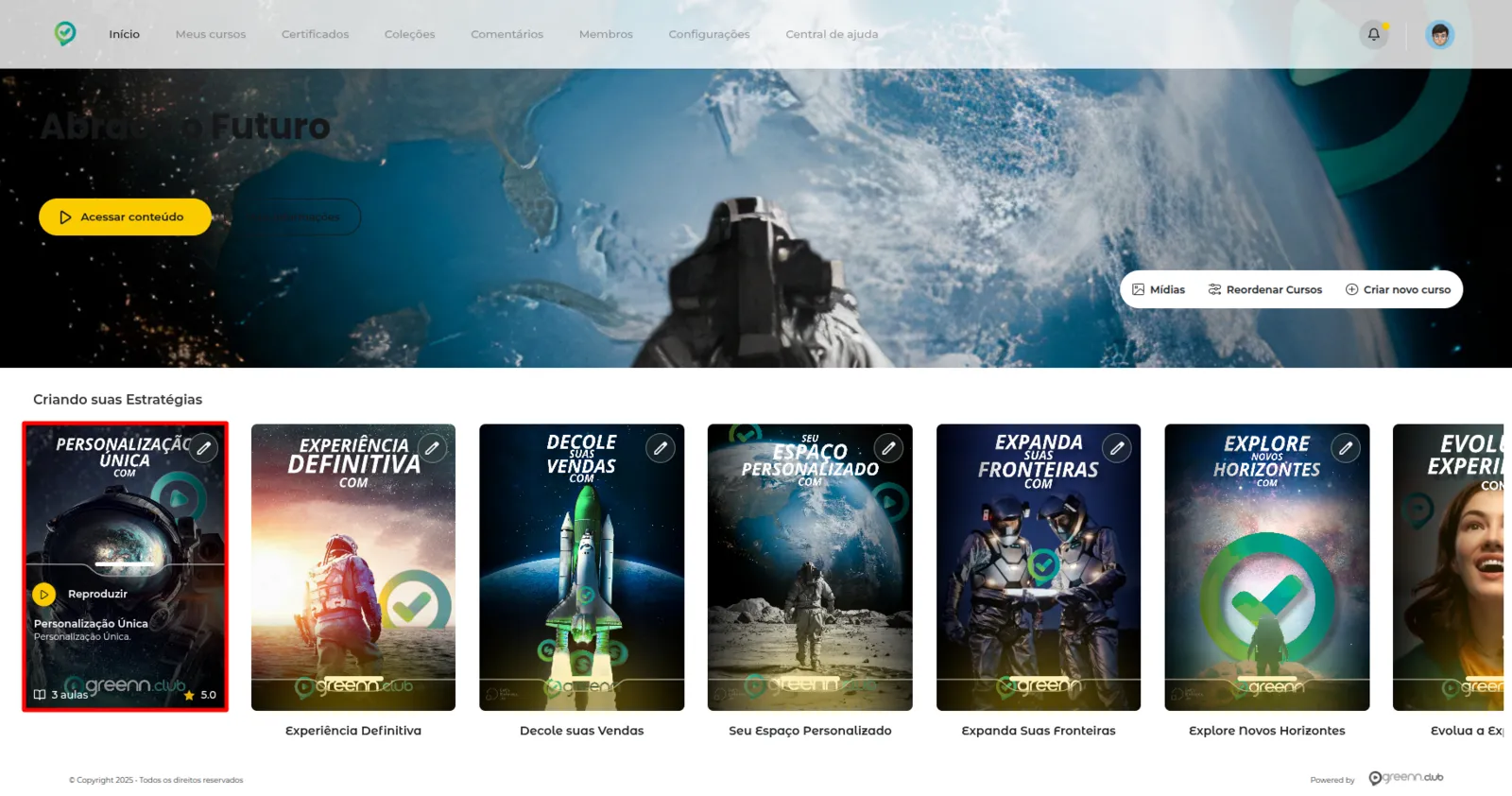This screenshot has height=796, width=1512.
Task: Go to the Início tab
Action: coord(124,34)
